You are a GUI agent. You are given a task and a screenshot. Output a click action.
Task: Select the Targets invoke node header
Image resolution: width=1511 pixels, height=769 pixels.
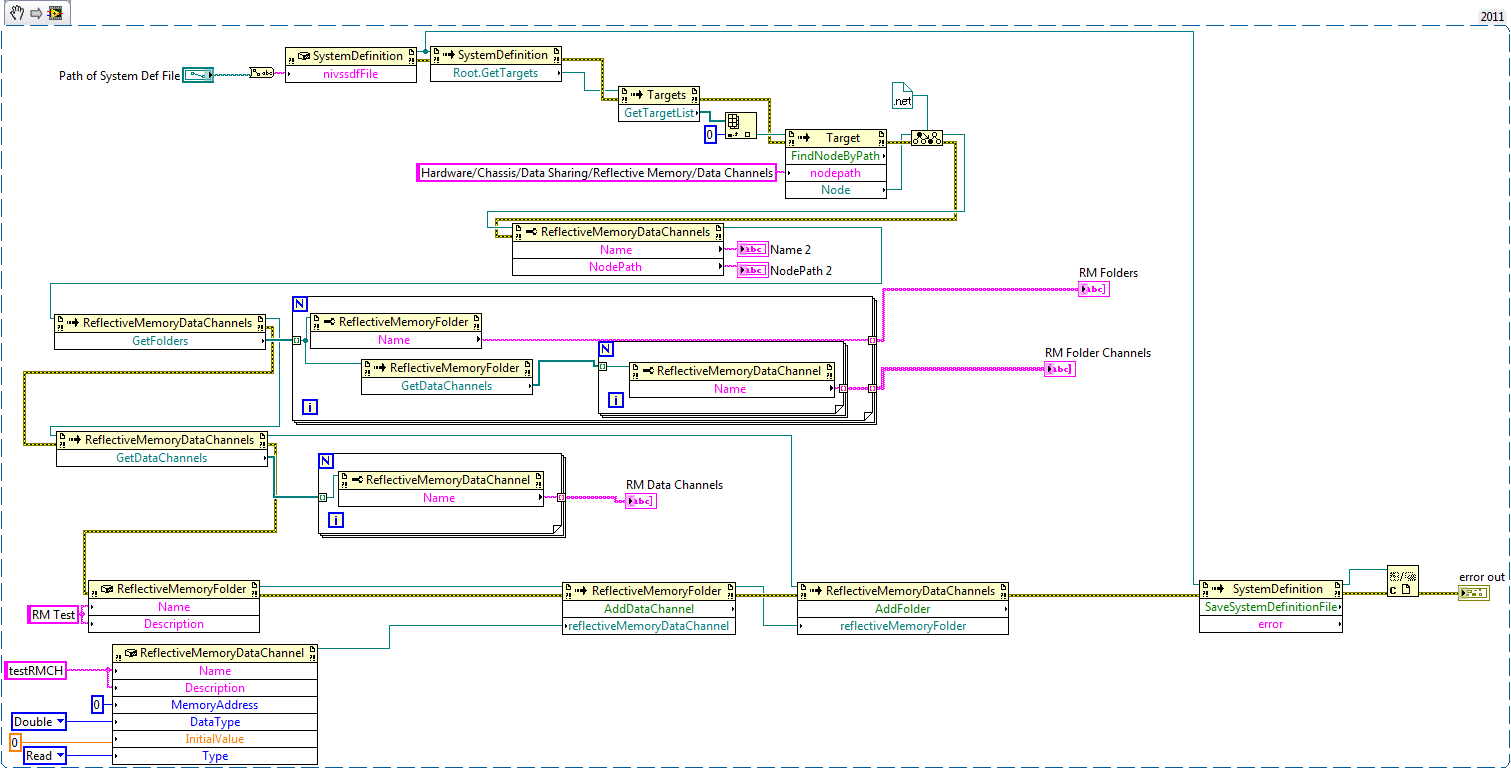click(x=659, y=95)
